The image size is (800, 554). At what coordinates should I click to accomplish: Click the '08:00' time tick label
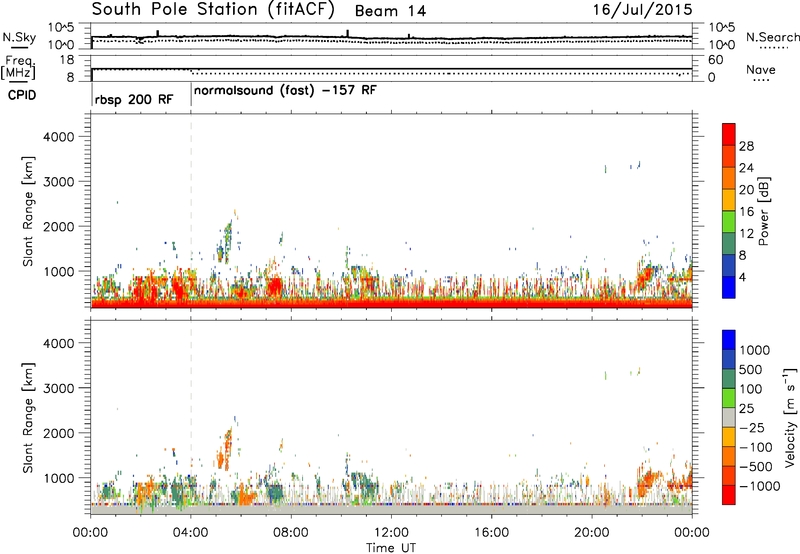pyautogui.click(x=291, y=533)
